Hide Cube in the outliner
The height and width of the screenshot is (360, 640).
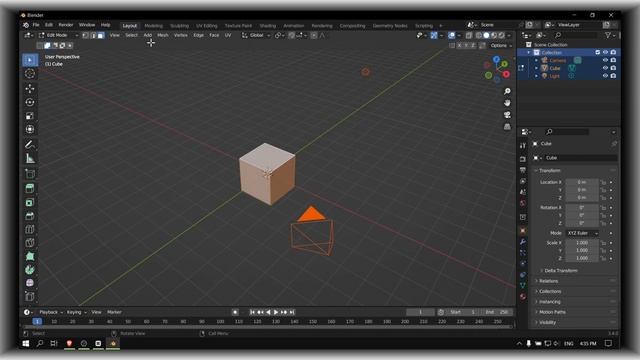pos(605,68)
